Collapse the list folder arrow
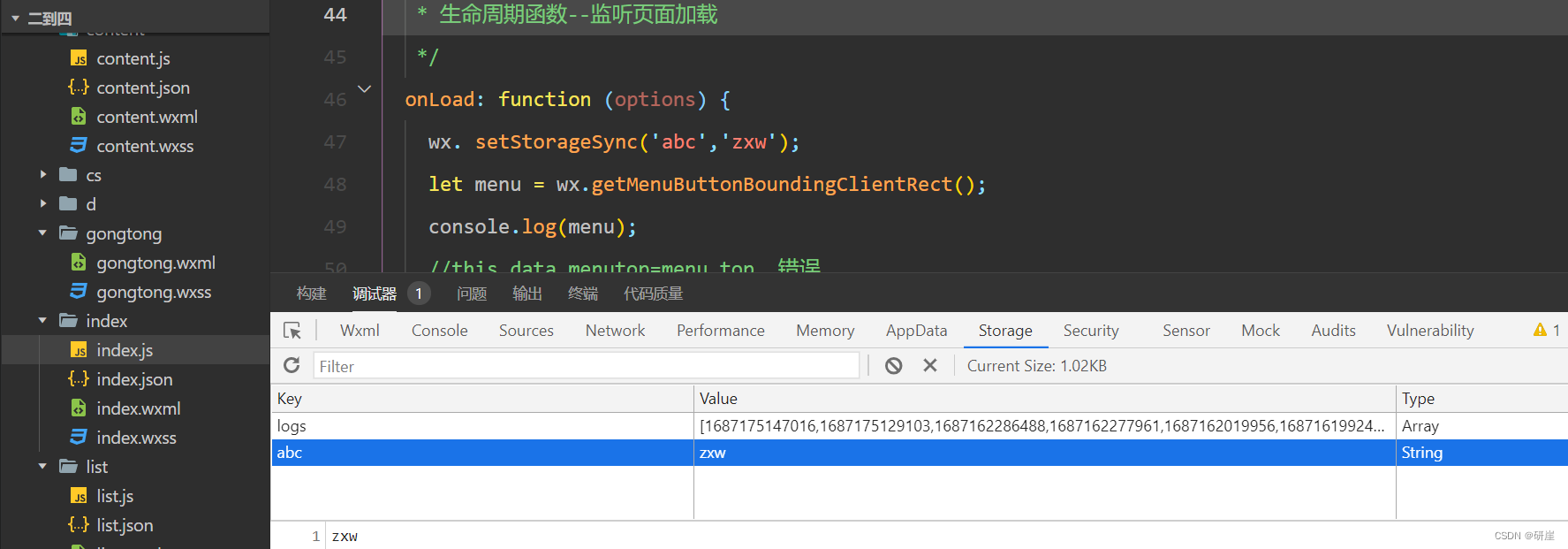The width and height of the screenshot is (1568, 549). point(42,467)
